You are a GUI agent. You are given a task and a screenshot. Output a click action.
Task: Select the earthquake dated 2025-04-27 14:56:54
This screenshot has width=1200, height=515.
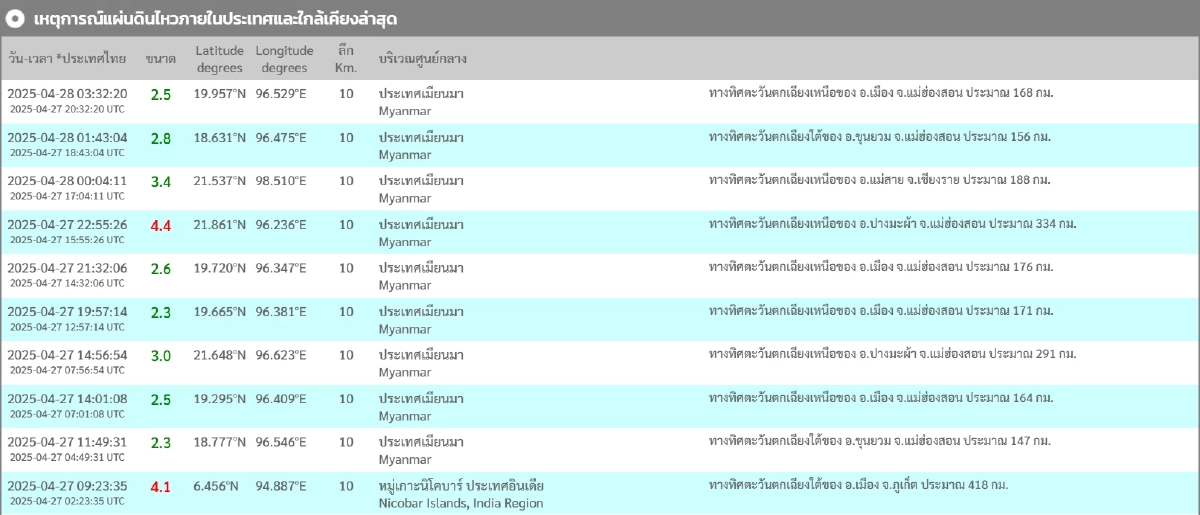pos(600,363)
